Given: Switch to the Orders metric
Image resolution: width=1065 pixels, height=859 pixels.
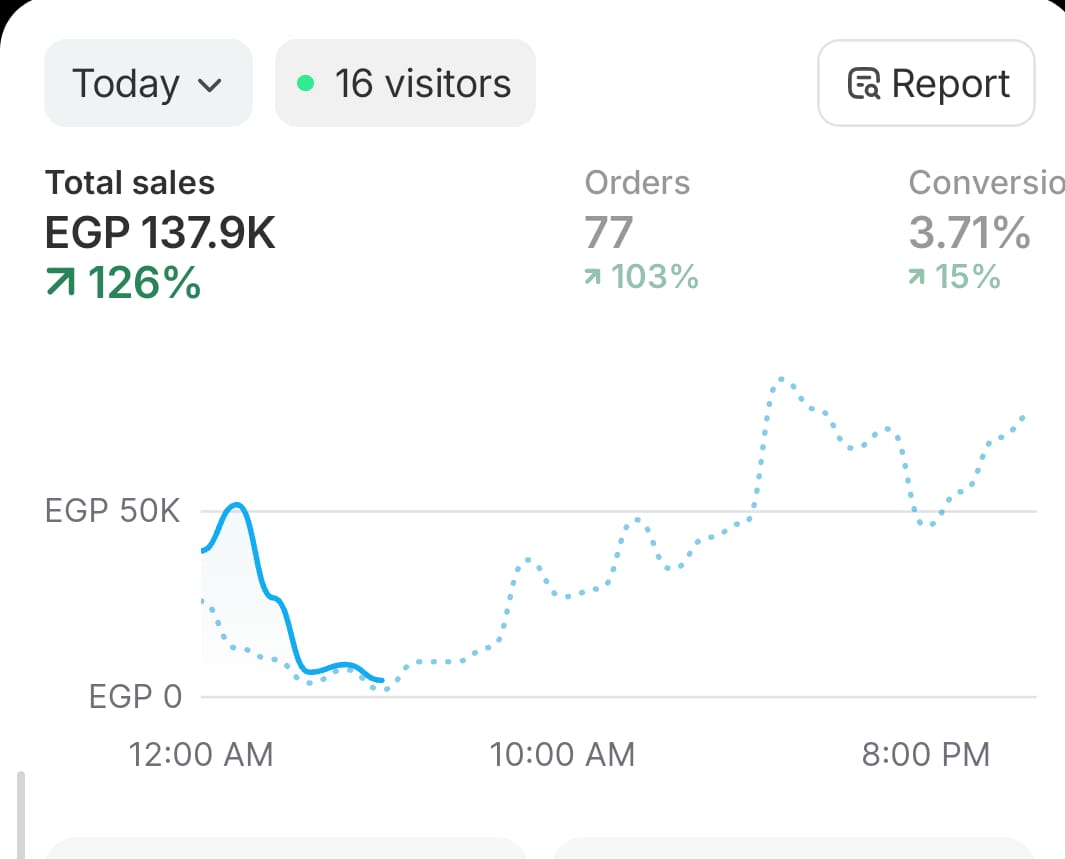Looking at the screenshot, I should point(637,183).
